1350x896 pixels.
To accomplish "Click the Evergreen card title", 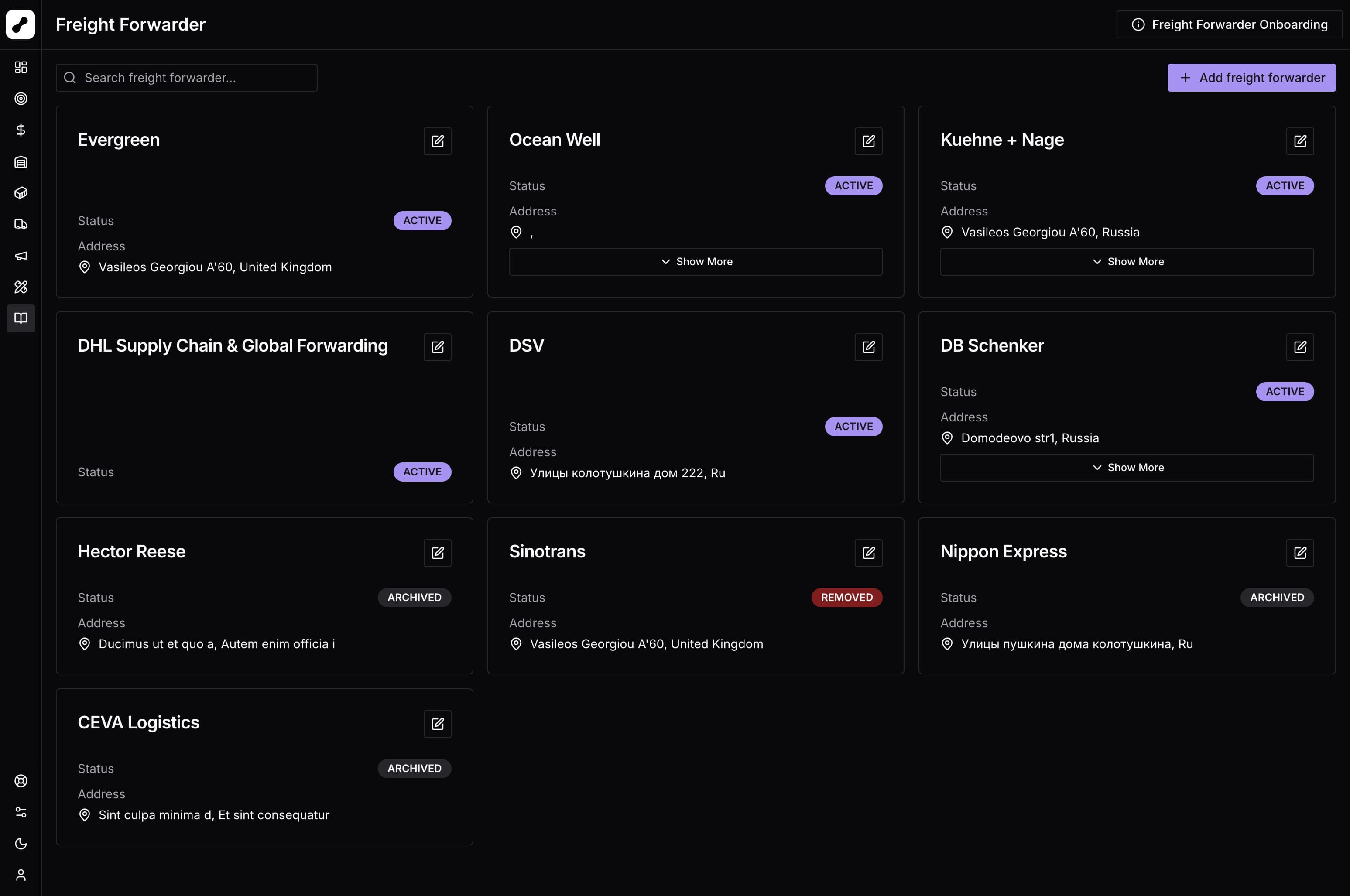I will (119, 140).
